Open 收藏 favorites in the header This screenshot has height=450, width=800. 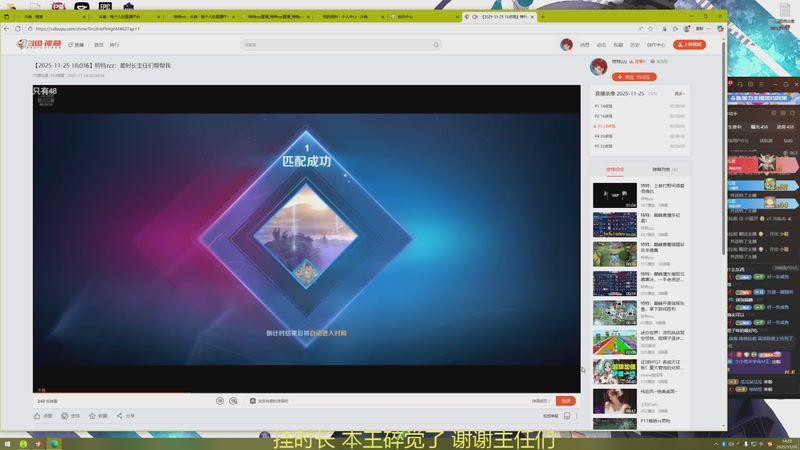point(618,45)
